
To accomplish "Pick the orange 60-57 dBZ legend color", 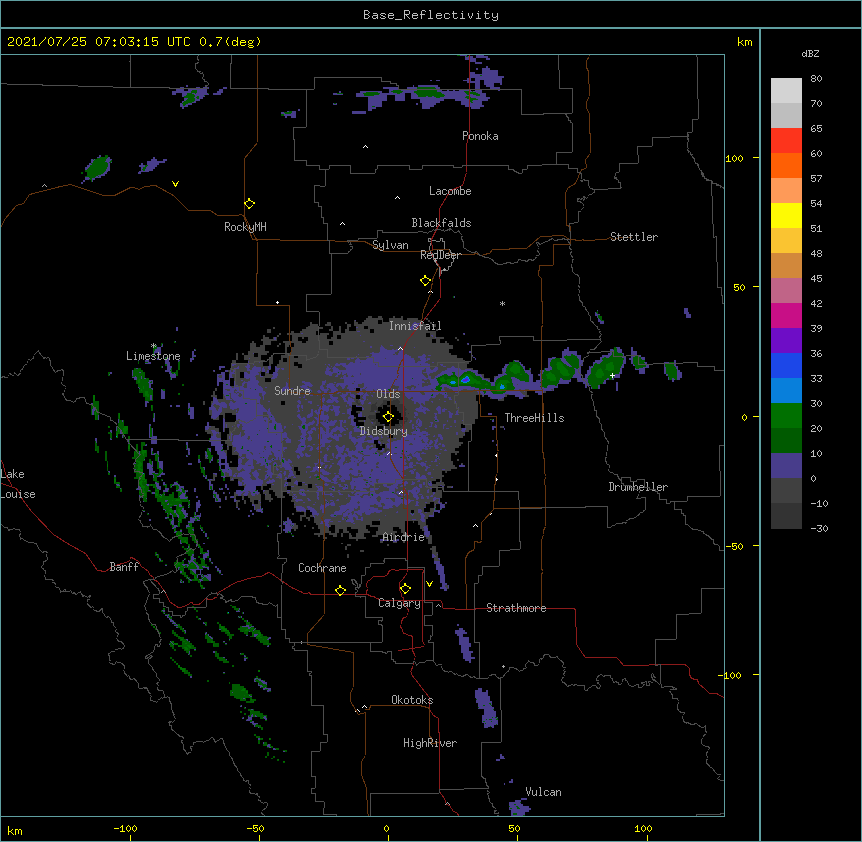I will point(786,165).
